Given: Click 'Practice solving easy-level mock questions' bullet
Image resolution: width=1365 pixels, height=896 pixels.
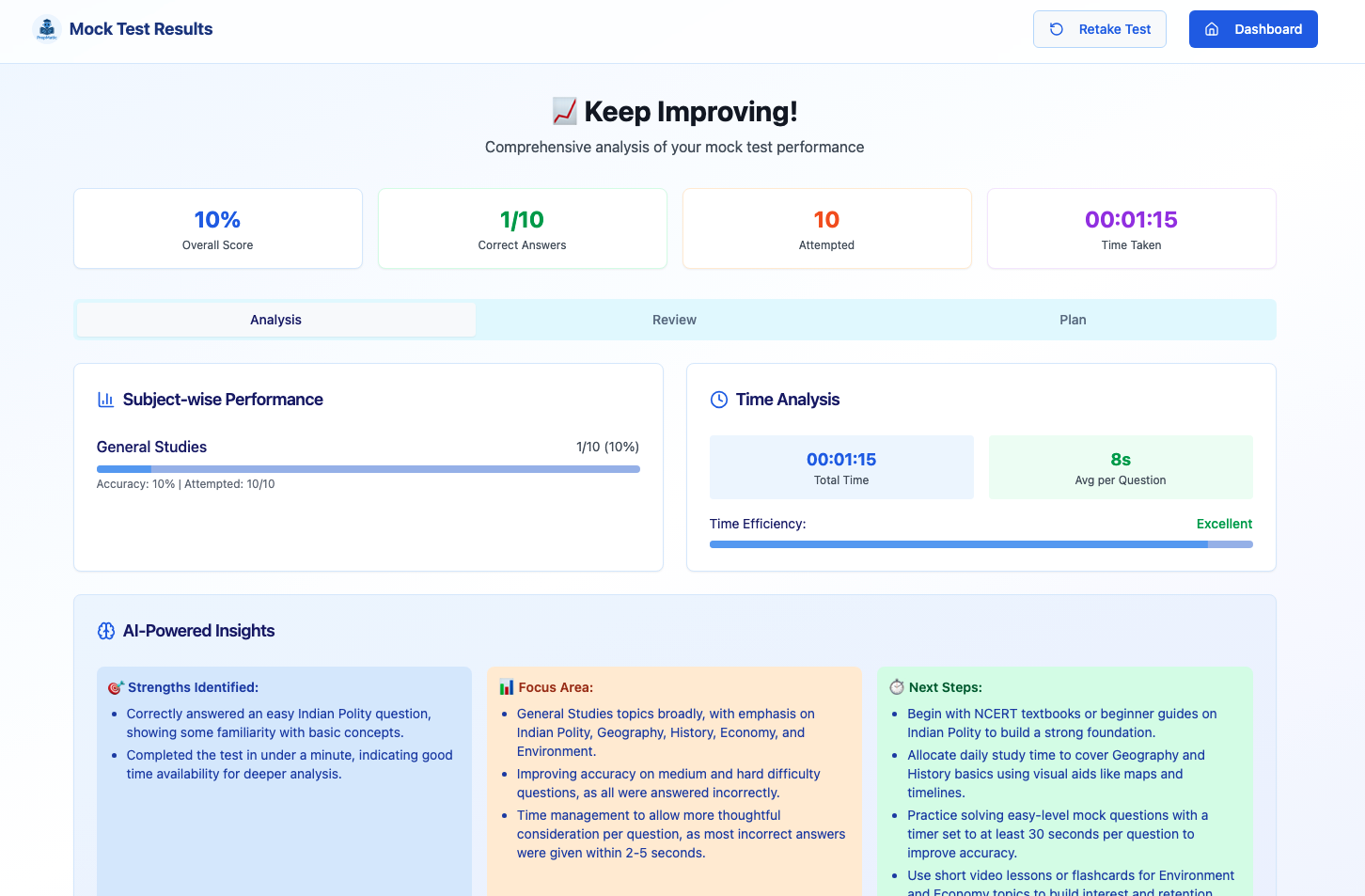Looking at the screenshot, I should (1058, 834).
